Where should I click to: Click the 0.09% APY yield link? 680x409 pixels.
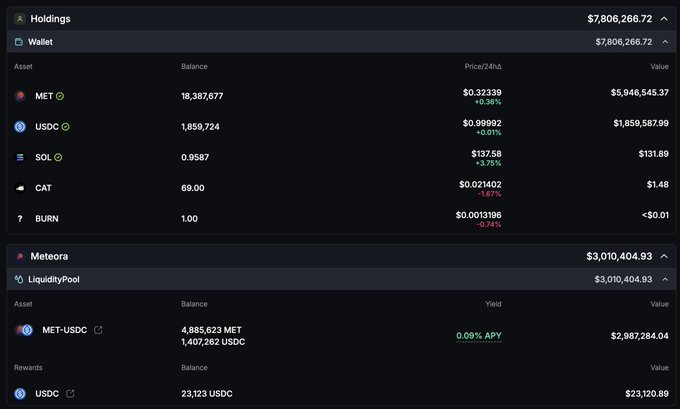coord(478,336)
